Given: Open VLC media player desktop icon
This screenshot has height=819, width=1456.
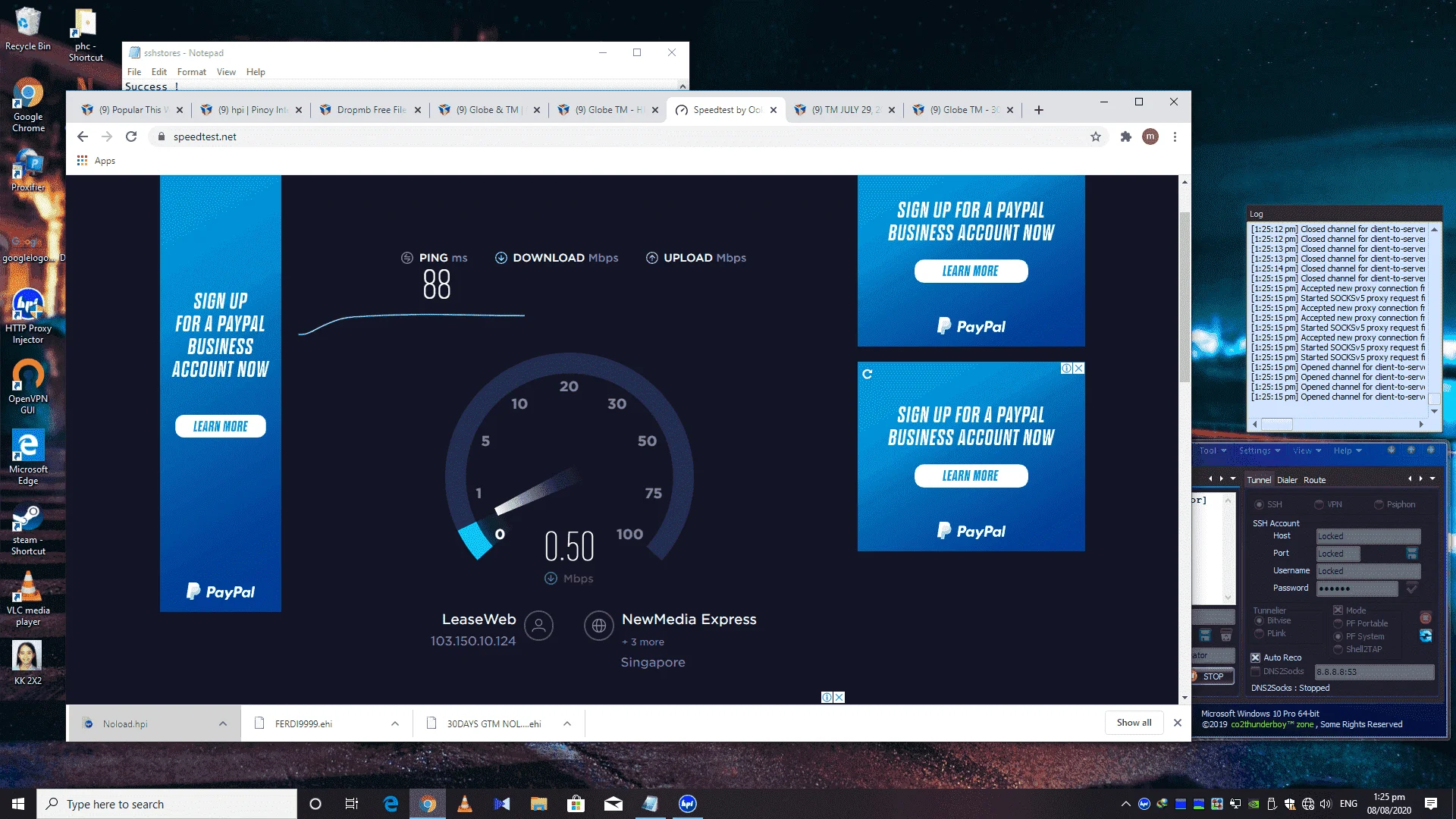Looking at the screenshot, I should [x=28, y=599].
